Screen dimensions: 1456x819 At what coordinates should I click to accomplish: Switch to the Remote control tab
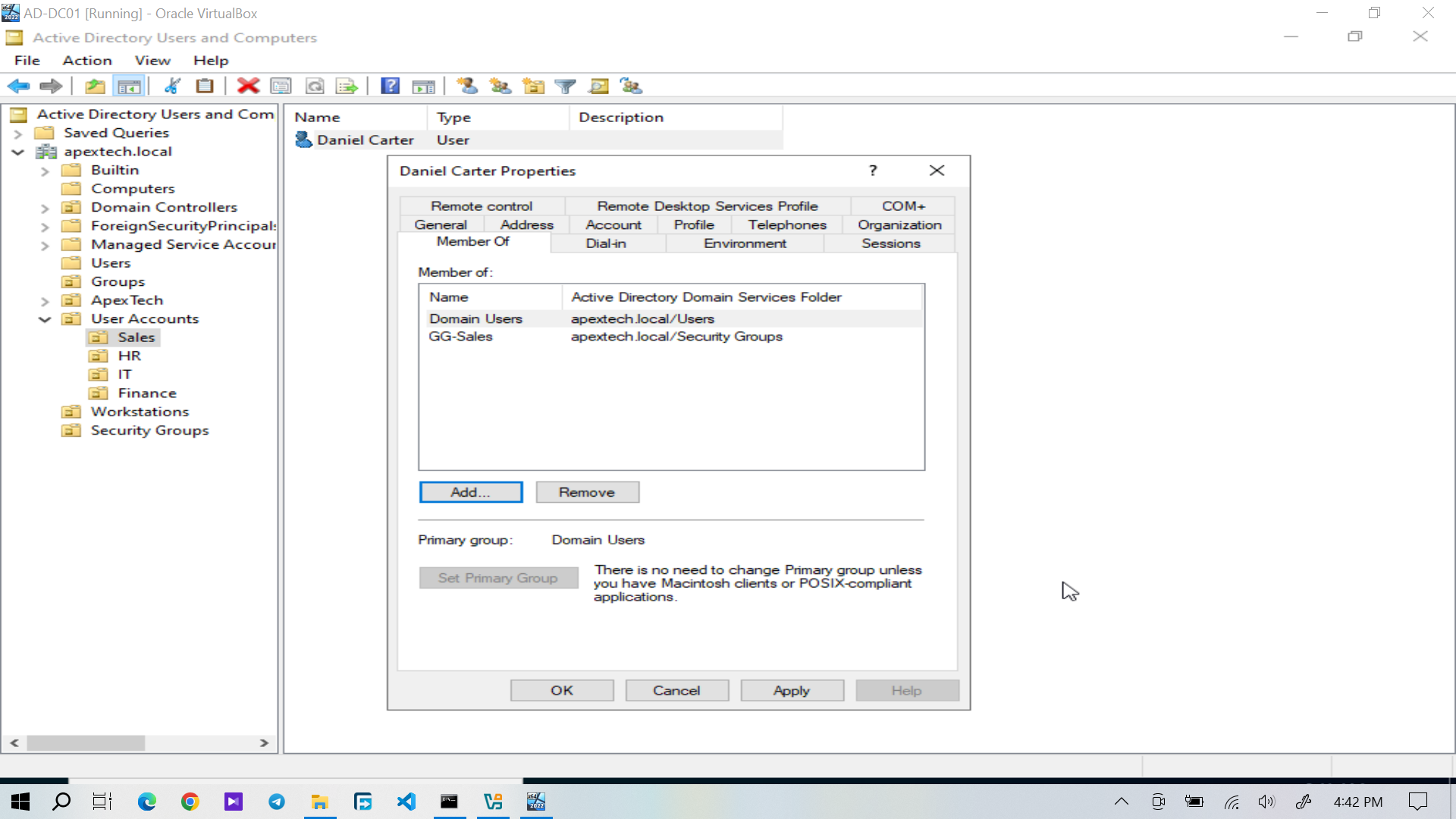482,206
